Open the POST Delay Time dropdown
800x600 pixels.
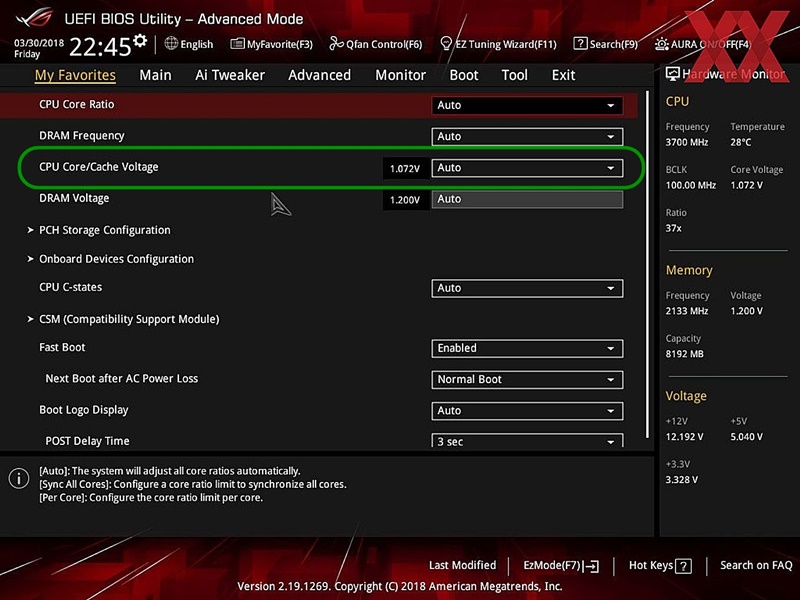(x=527, y=441)
